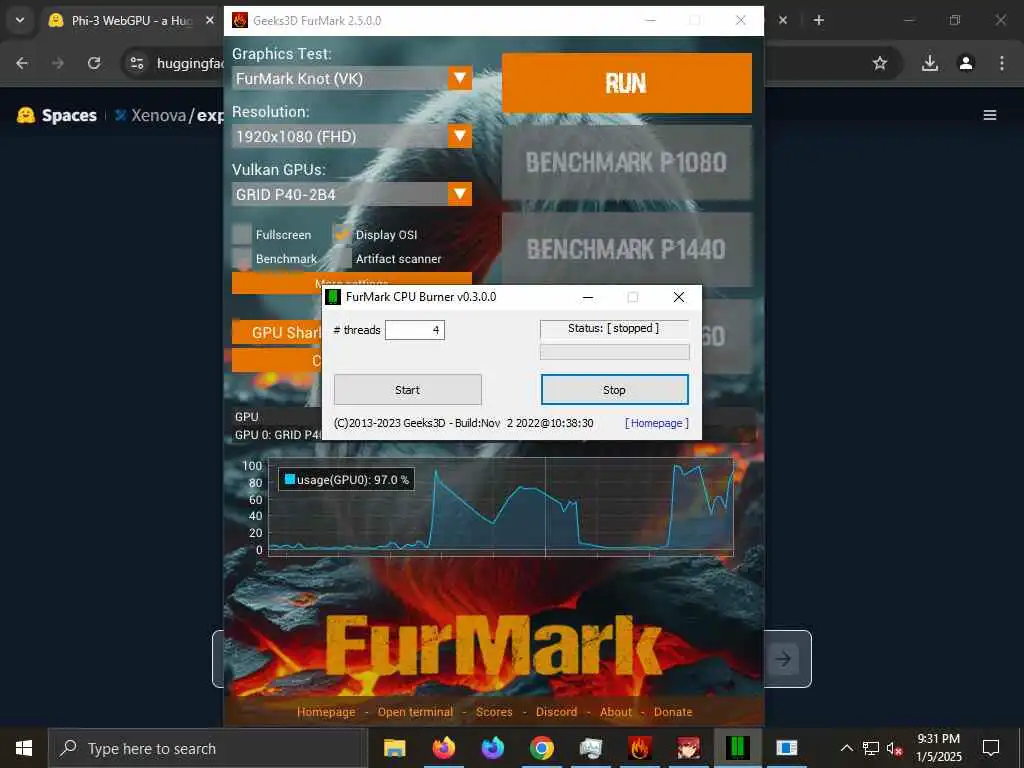Click the taskbar search box
The image size is (1024, 768).
point(208,748)
